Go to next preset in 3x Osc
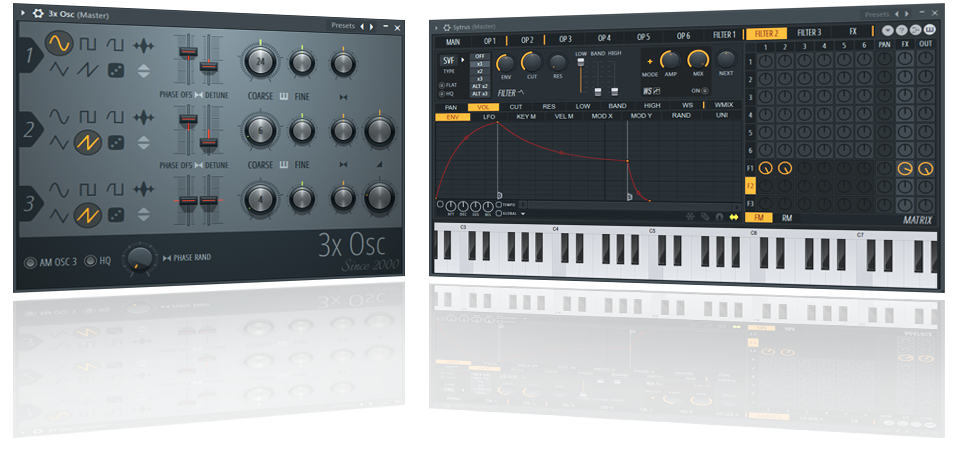Image resolution: width=960 pixels, height=450 pixels. tap(370, 26)
